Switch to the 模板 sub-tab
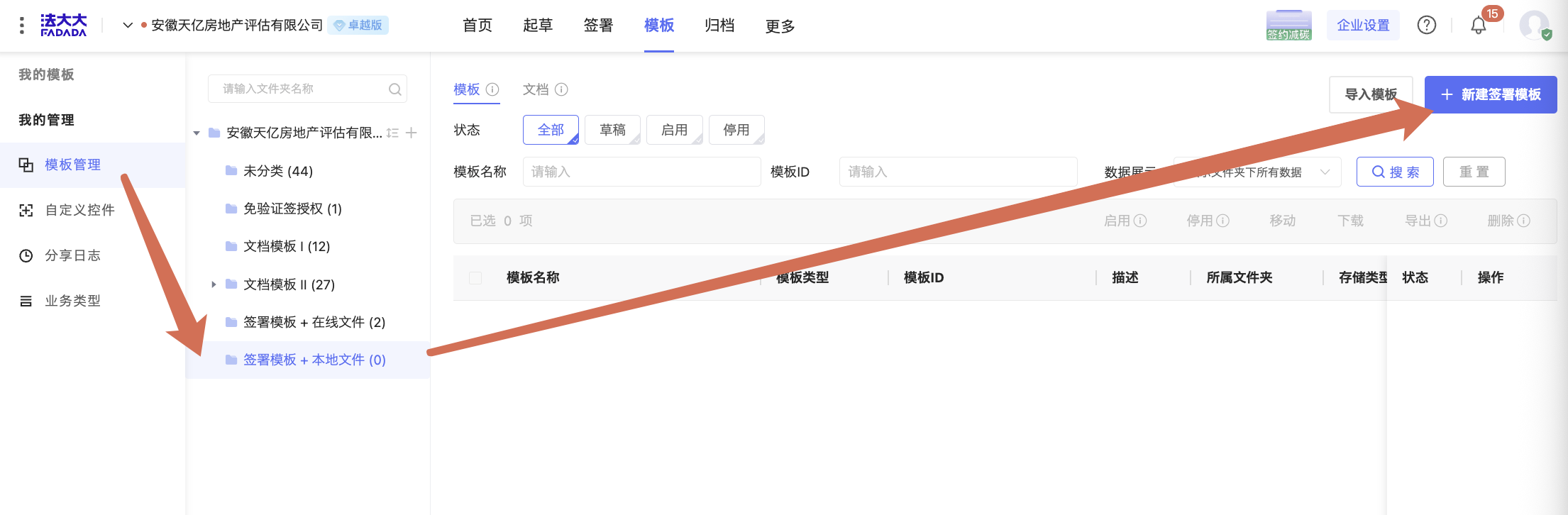This screenshot has height=515, width=1568. coord(467,89)
